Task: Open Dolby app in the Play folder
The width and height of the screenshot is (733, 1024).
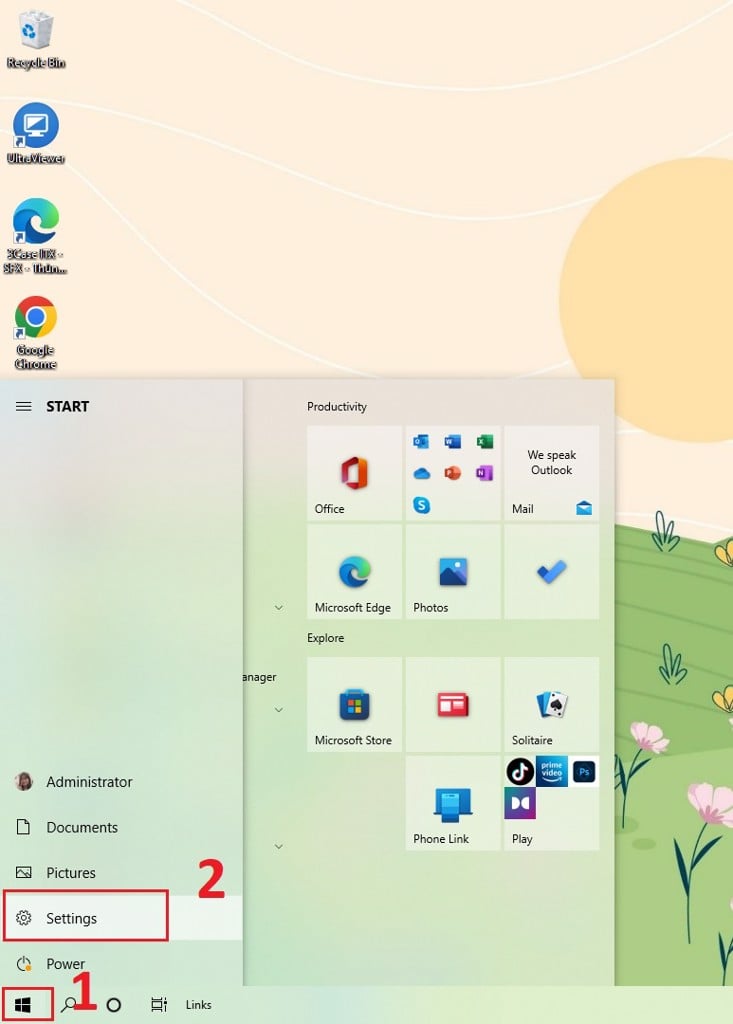Action: pos(520,803)
